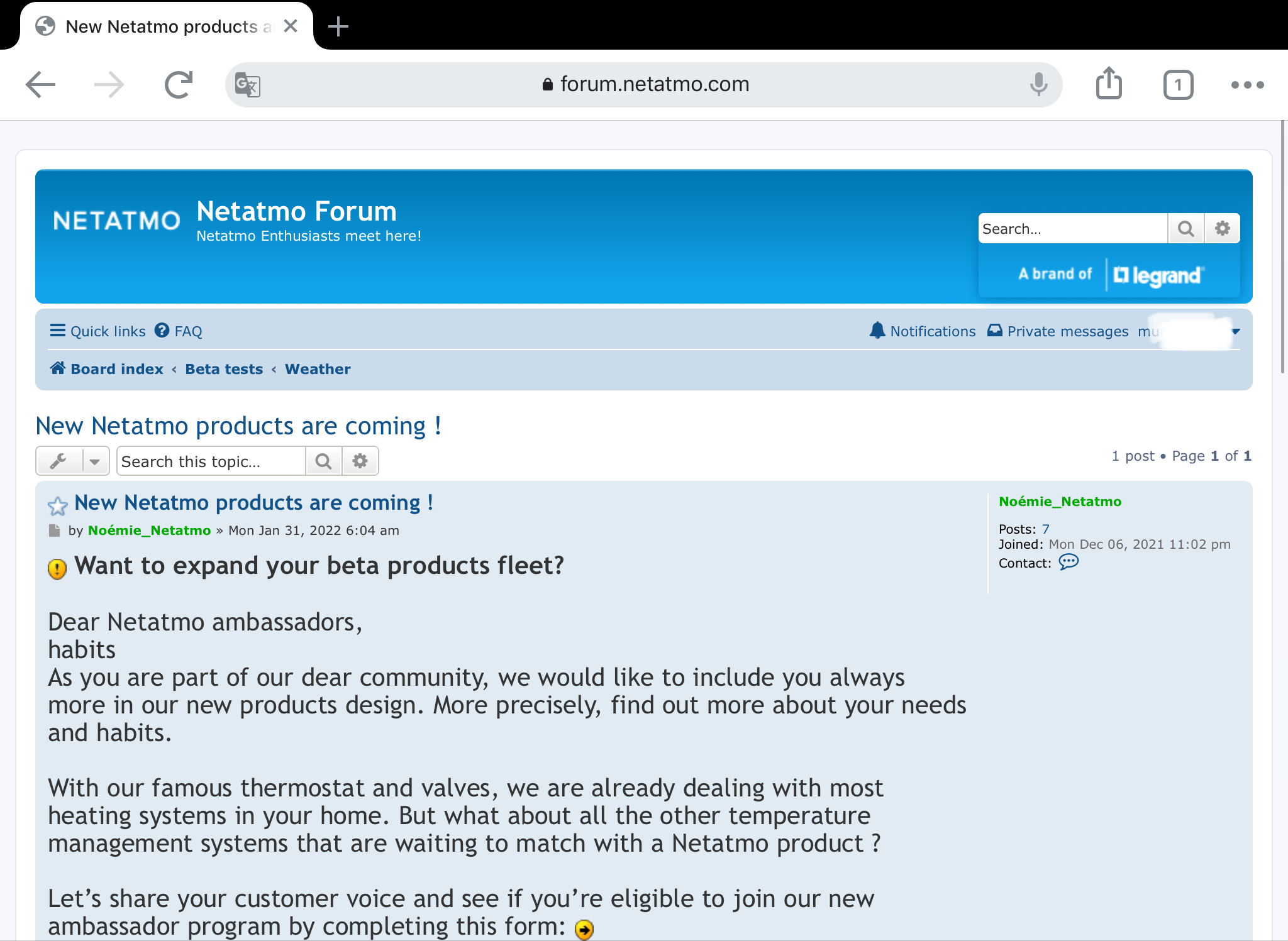Focus the Search this topic field
Viewport: 1288px width, 941px height.
click(x=211, y=461)
